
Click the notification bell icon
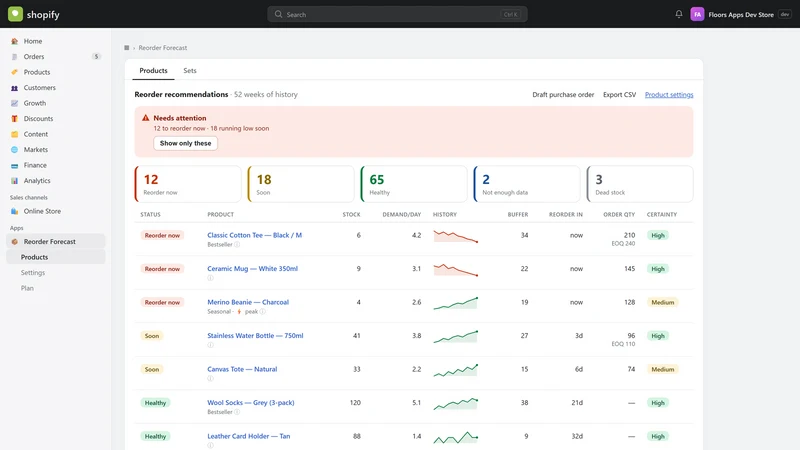pos(679,14)
